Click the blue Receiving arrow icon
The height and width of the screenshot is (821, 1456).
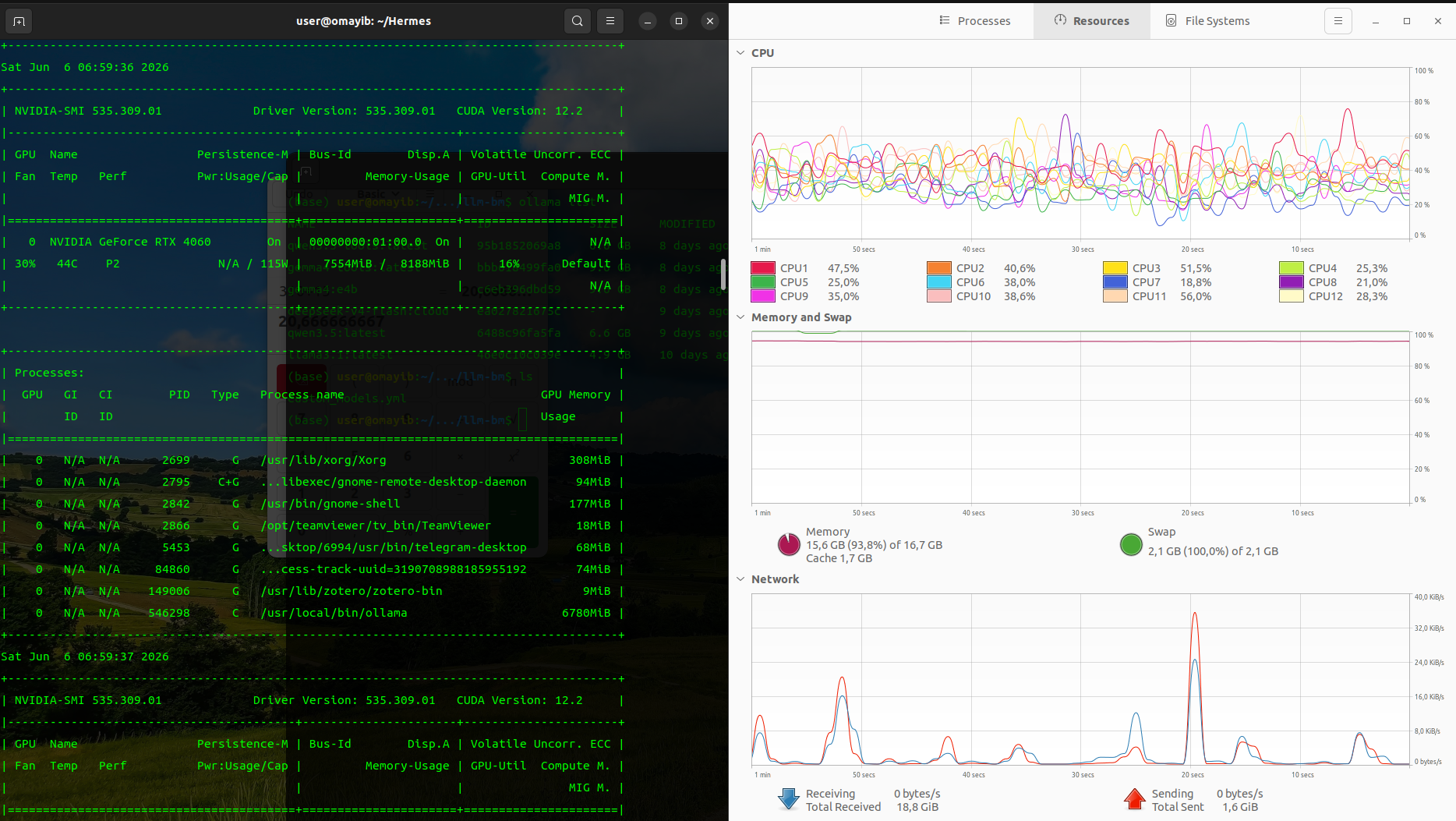click(789, 799)
